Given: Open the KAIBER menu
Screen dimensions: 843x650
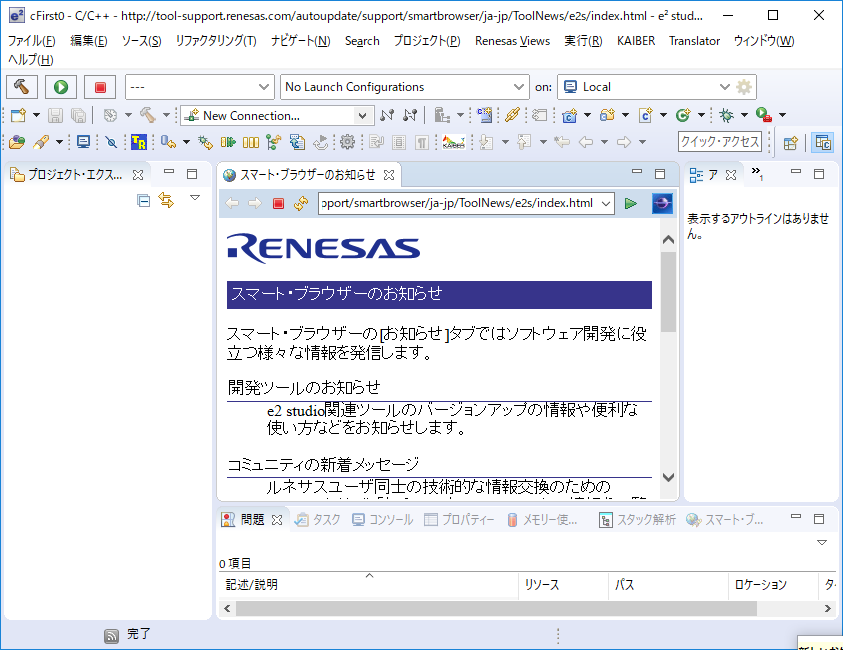Looking at the screenshot, I should (x=636, y=41).
